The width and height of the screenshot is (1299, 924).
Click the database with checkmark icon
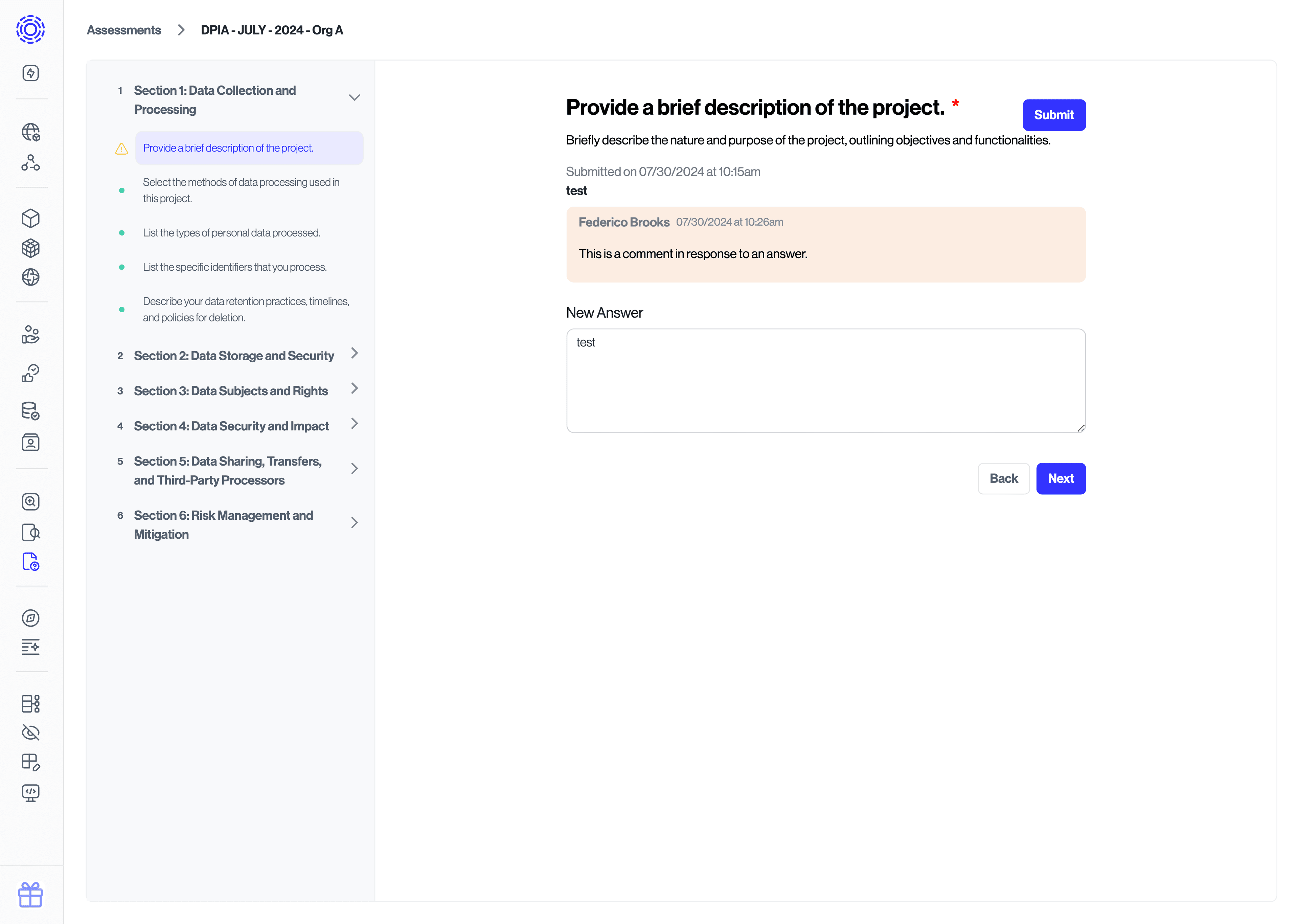click(31, 411)
